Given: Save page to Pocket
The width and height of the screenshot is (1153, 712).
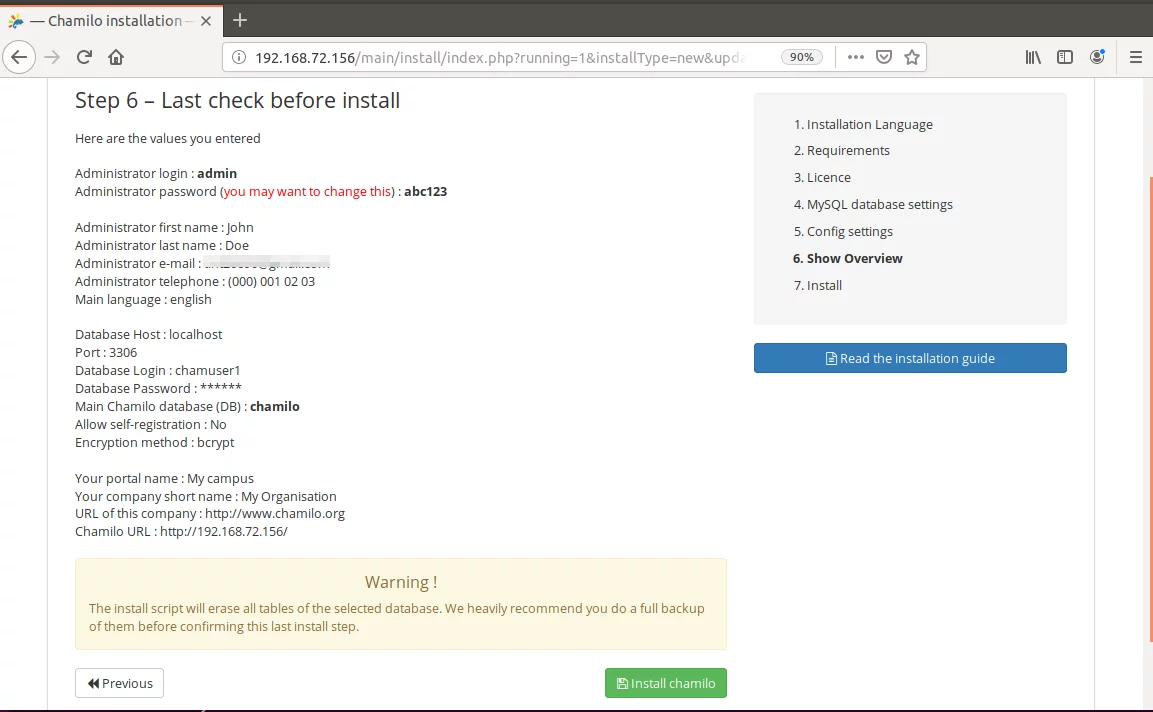Looking at the screenshot, I should click(x=884, y=57).
